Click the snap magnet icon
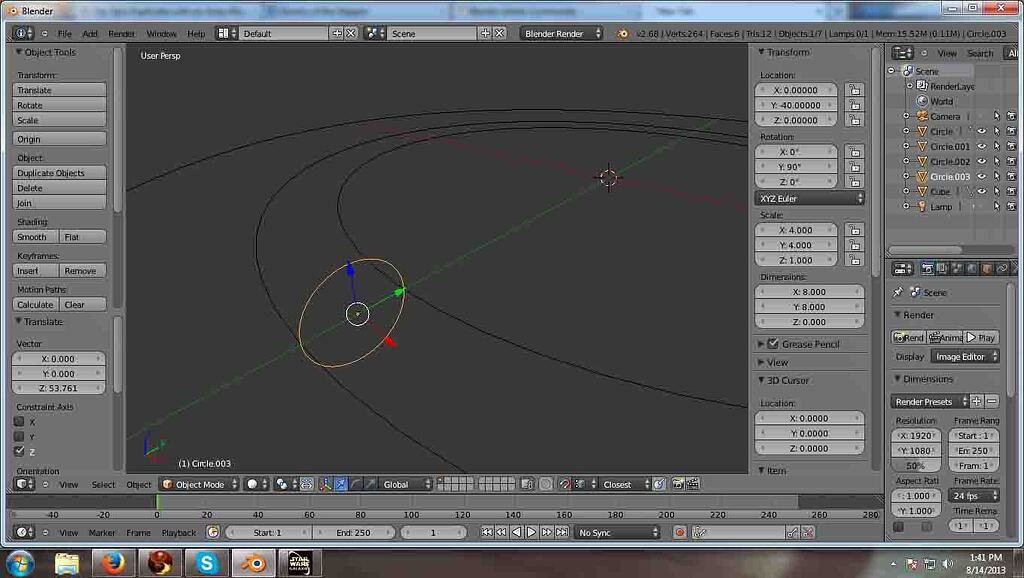This screenshot has height=578, width=1024. (x=565, y=484)
